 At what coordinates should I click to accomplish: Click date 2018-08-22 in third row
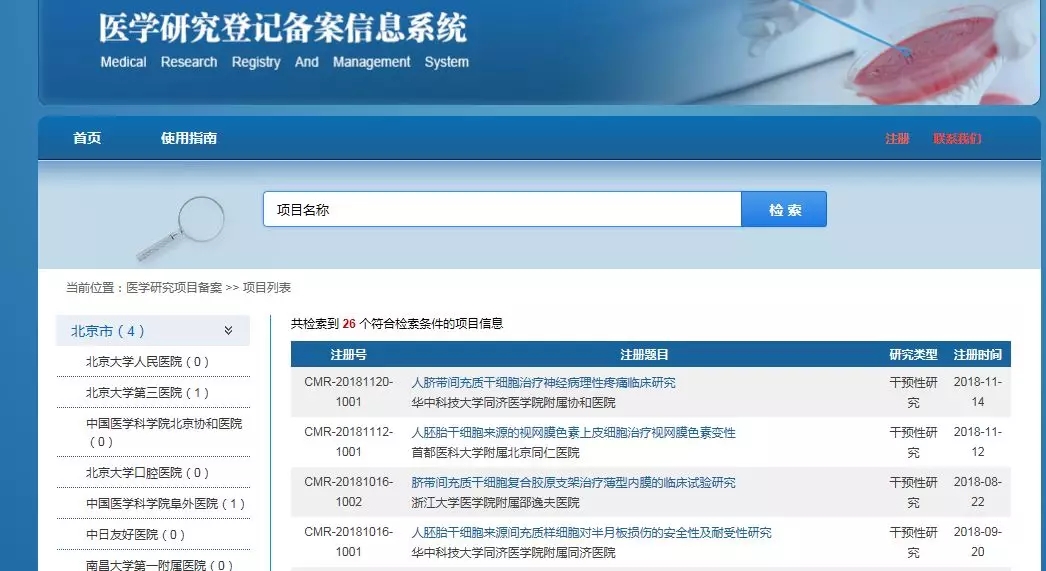[x=977, y=492]
